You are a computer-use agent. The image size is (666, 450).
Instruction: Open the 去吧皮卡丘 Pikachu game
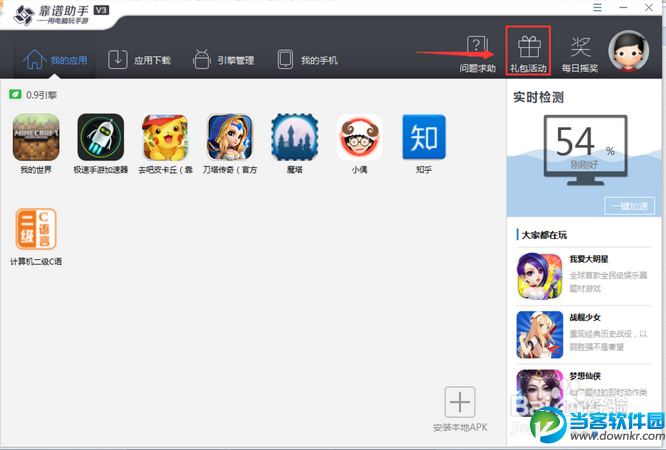[165, 137]
